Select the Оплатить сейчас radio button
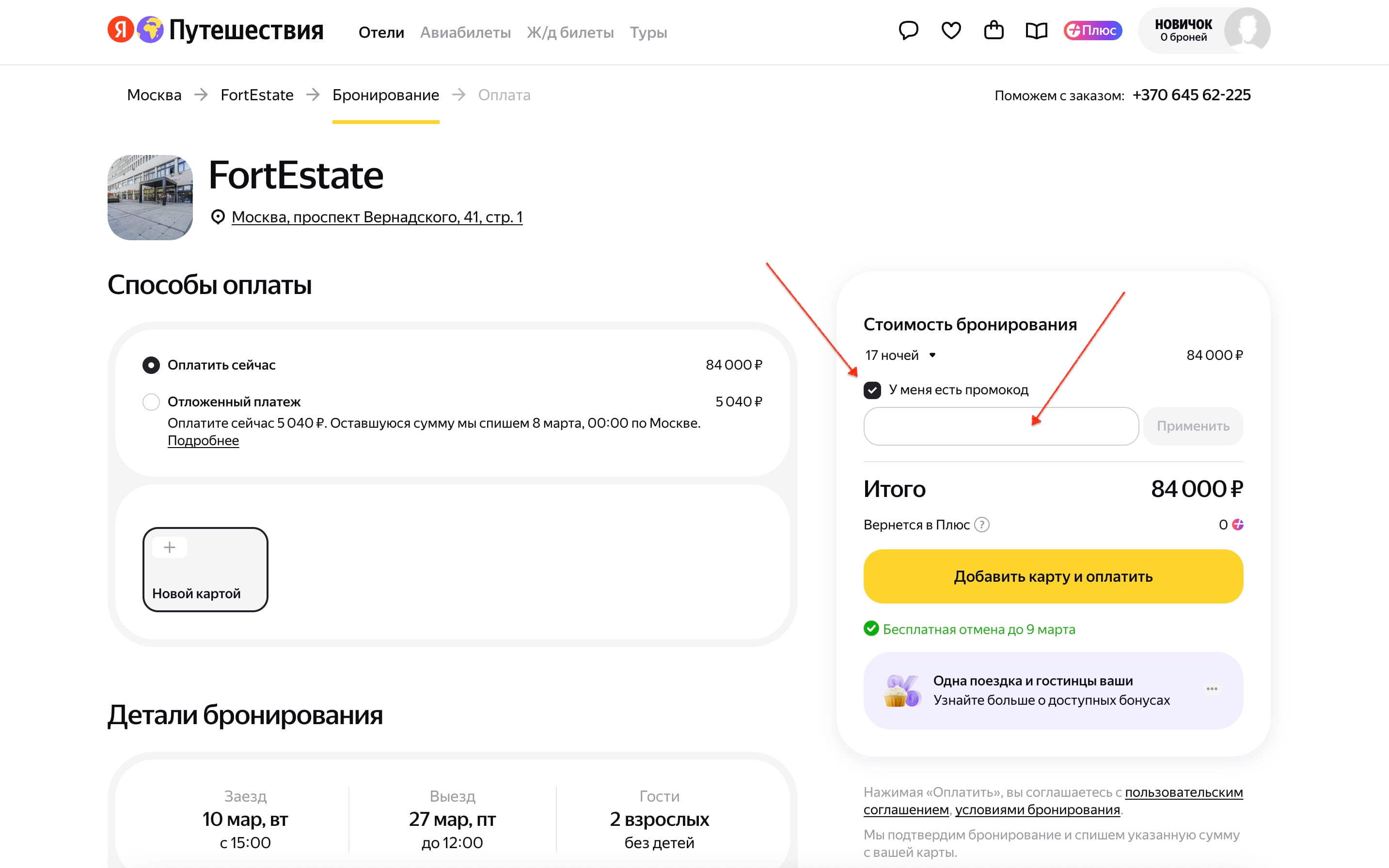Viewport: 1389px width, 868px height. point(151,365)
